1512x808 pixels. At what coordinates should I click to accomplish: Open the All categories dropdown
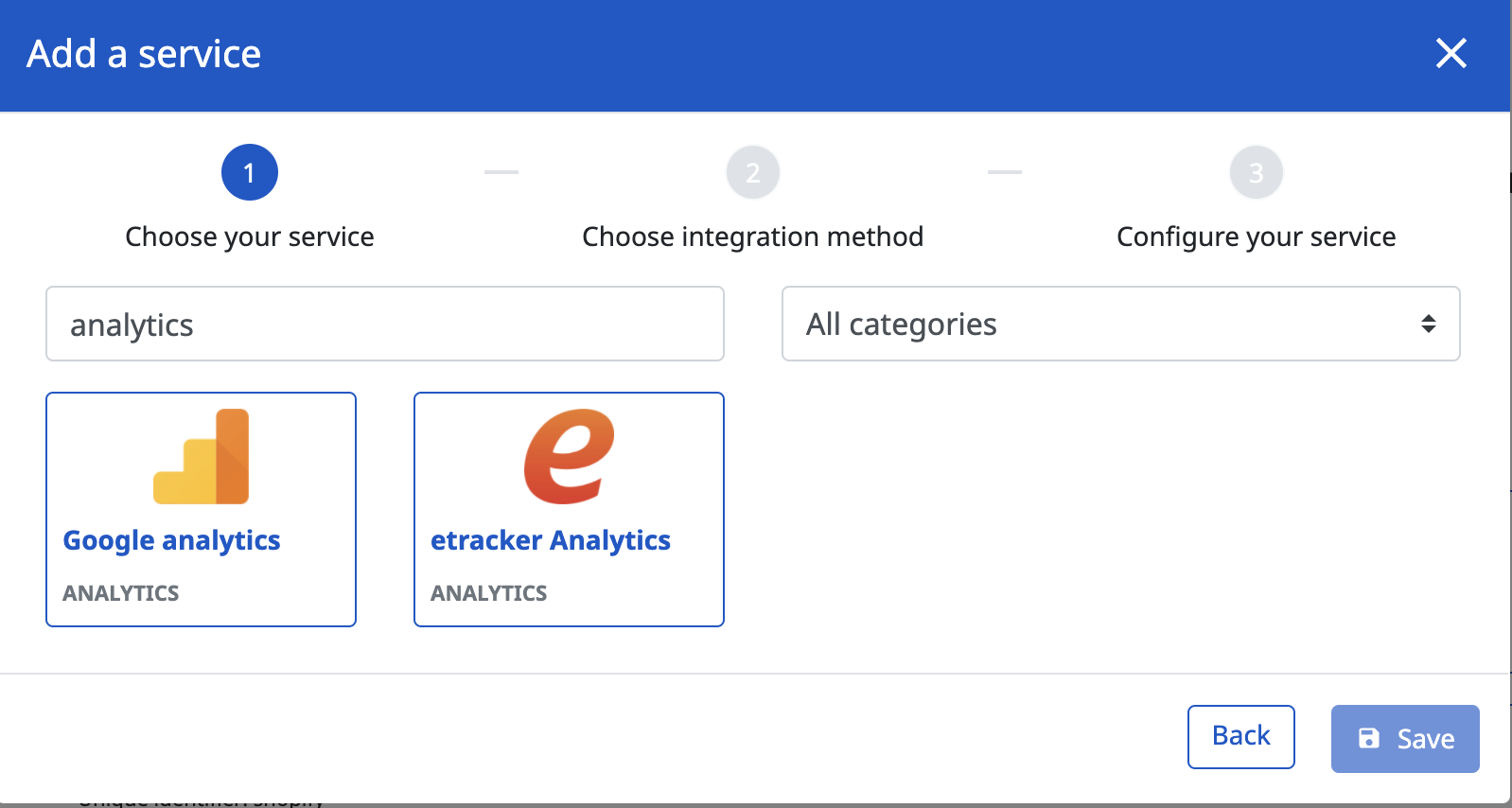pos(1121,324)
